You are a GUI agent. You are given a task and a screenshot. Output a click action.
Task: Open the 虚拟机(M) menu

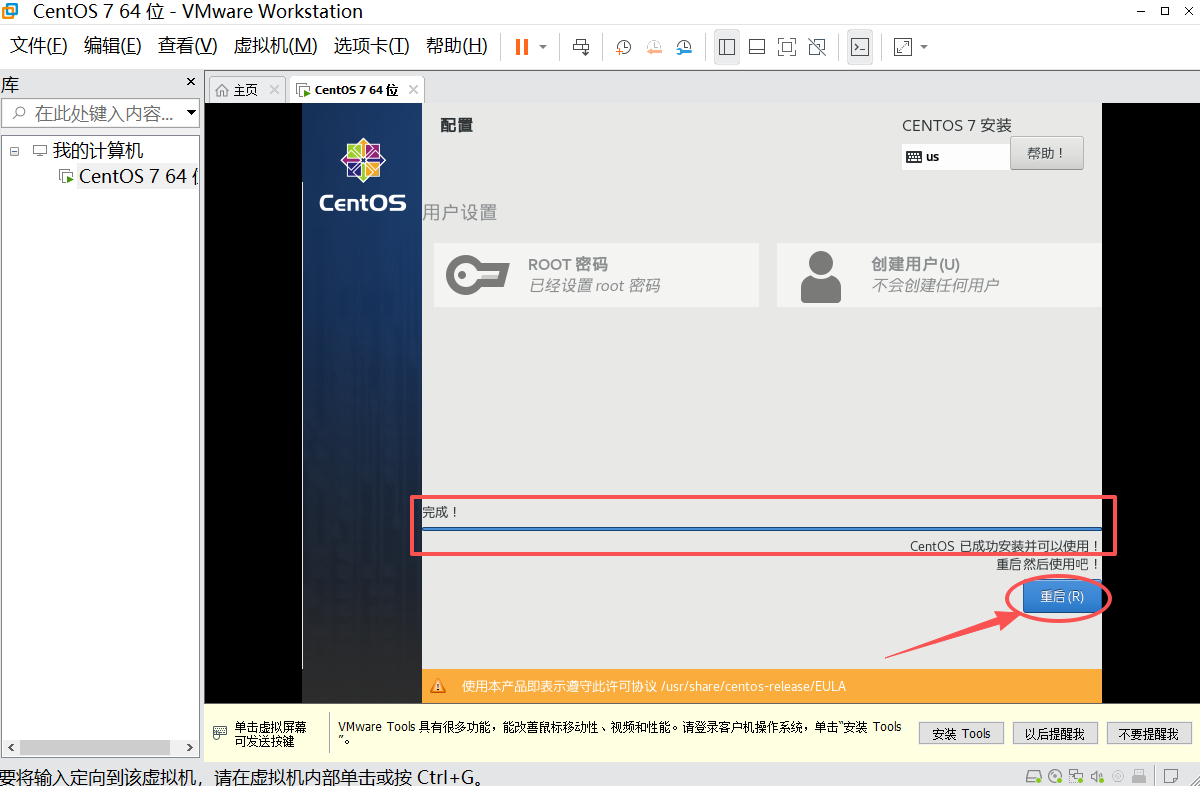275,46
